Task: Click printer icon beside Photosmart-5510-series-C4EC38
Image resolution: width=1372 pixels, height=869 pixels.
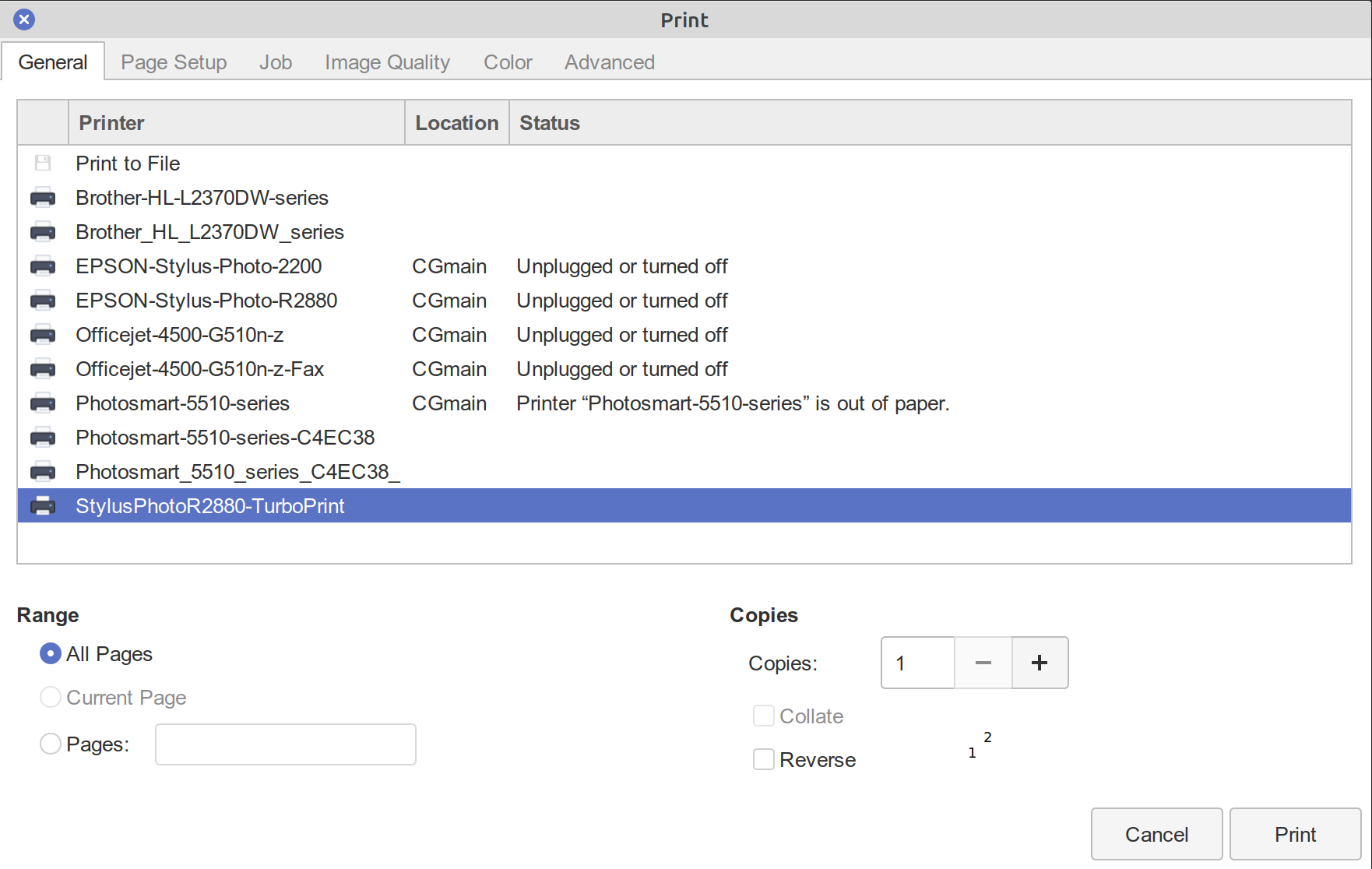Action: (x=43, y=438)
